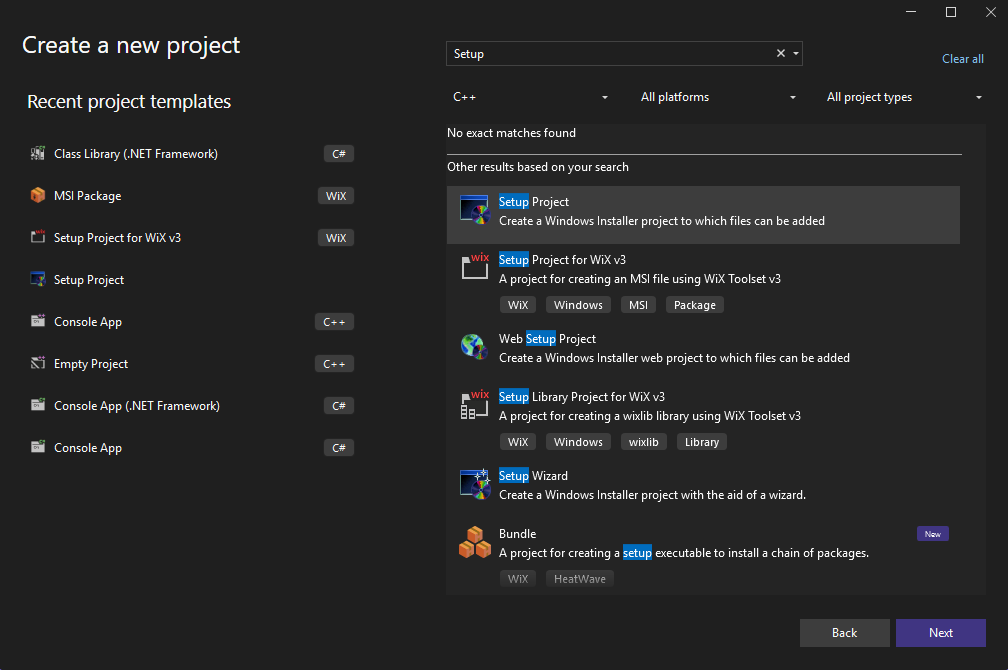Image resolution: width=1008 pixels, height=670 pixels.
Task: Click the Setup Project template icon in results
Action: pos(474,209)
